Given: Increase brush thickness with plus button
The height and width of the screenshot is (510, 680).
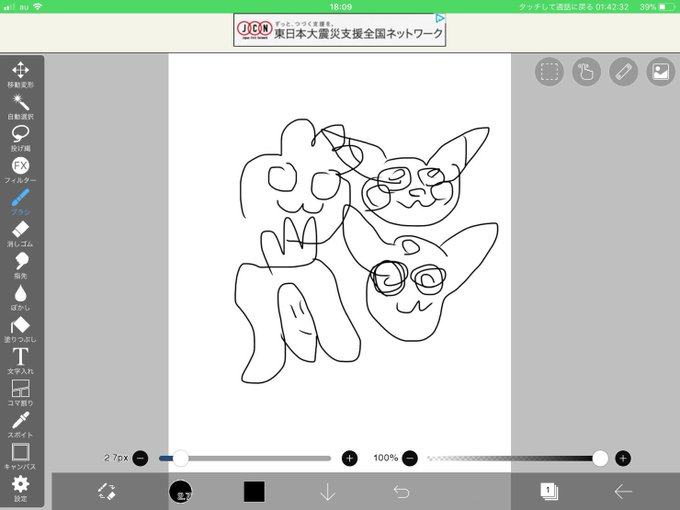Looking at the screenshot, I should click(x=350, y=458).
